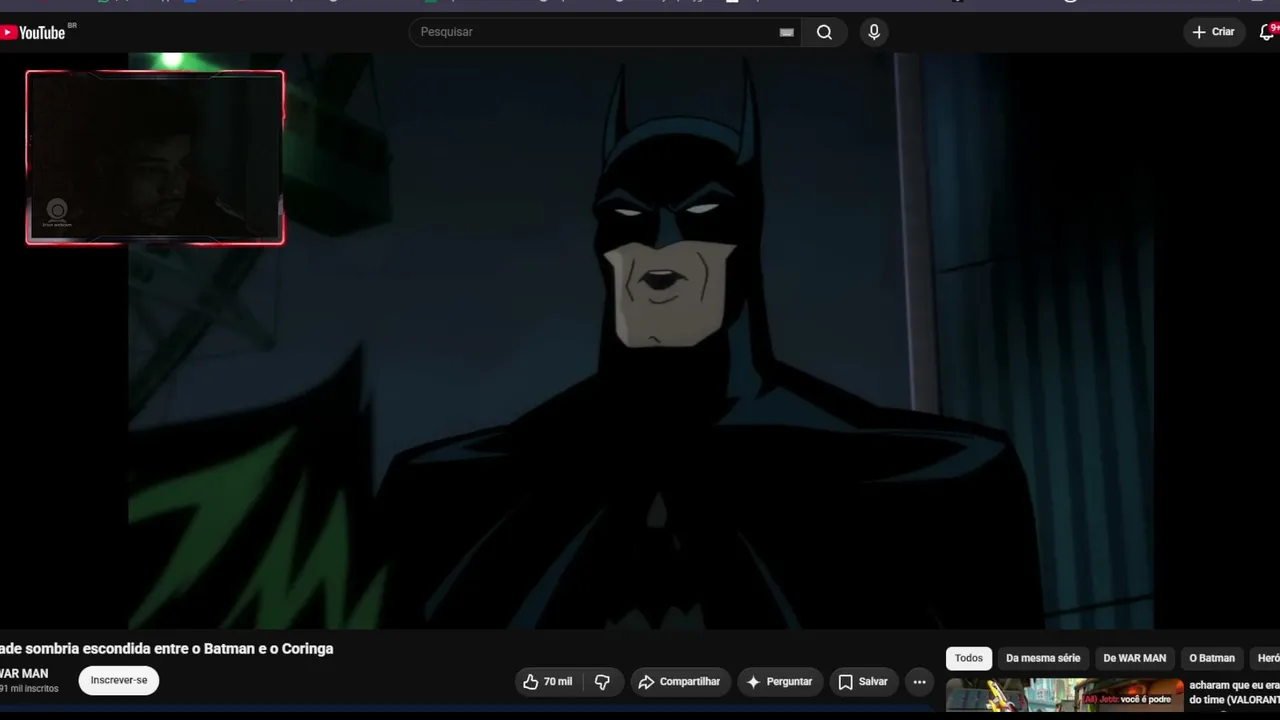1280x720 pixels.
Task: Open the 'acharam que eu era' video title
Action: [x=1234, y=692]
